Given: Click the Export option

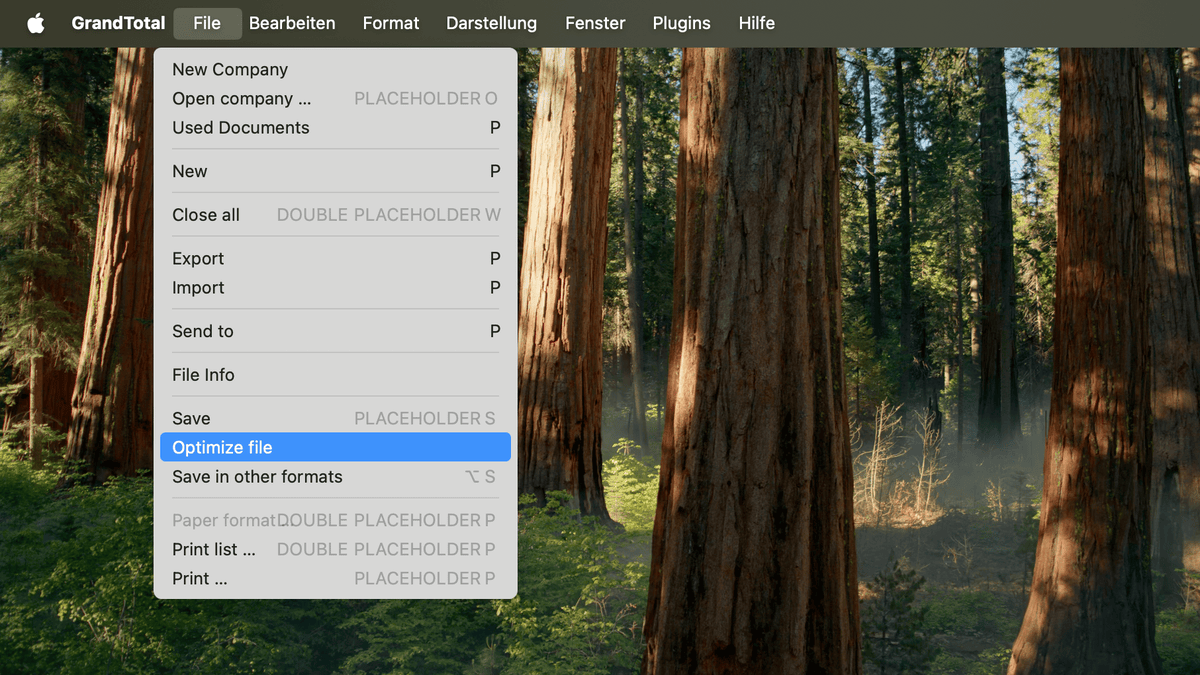Looking at the screenshot, I should [x=197, y=258].
